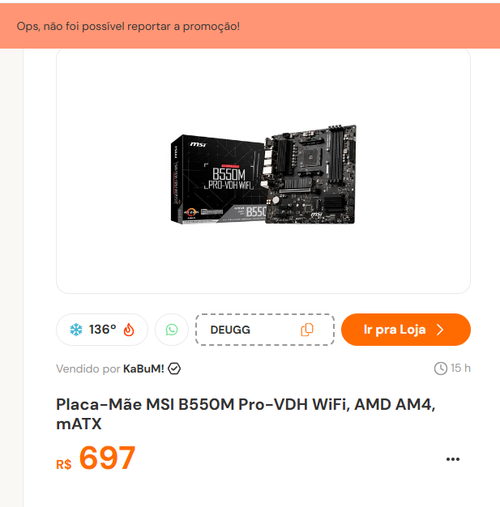The width and height of the screenshot is (500, 507).
Task: Click the 15 h posted time label
Action: point(461,368)
